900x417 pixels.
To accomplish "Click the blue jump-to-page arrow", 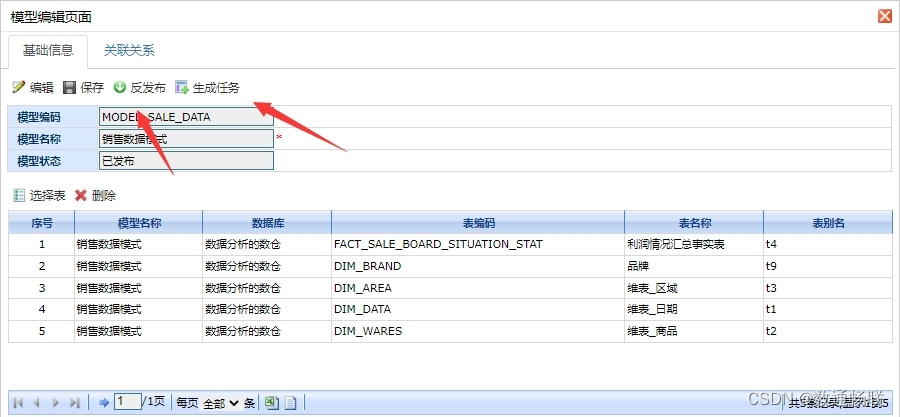I will 104,403.
